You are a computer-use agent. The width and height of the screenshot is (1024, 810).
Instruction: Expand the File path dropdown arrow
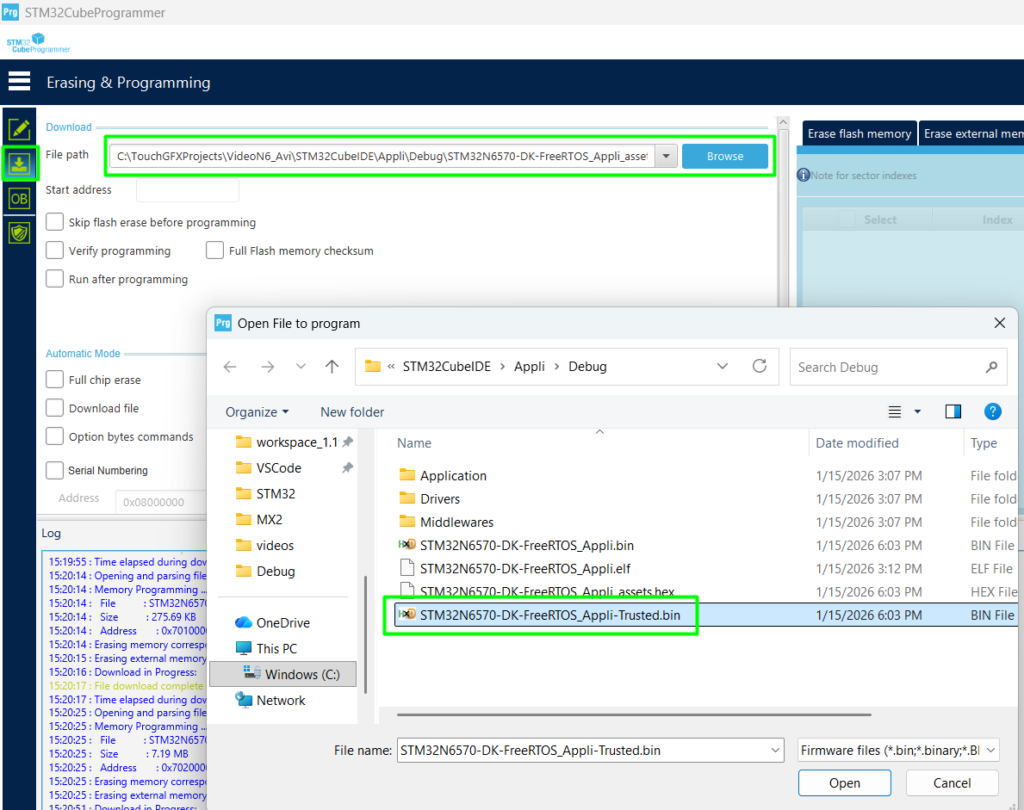pyautogui.click(x=665, y=156)
